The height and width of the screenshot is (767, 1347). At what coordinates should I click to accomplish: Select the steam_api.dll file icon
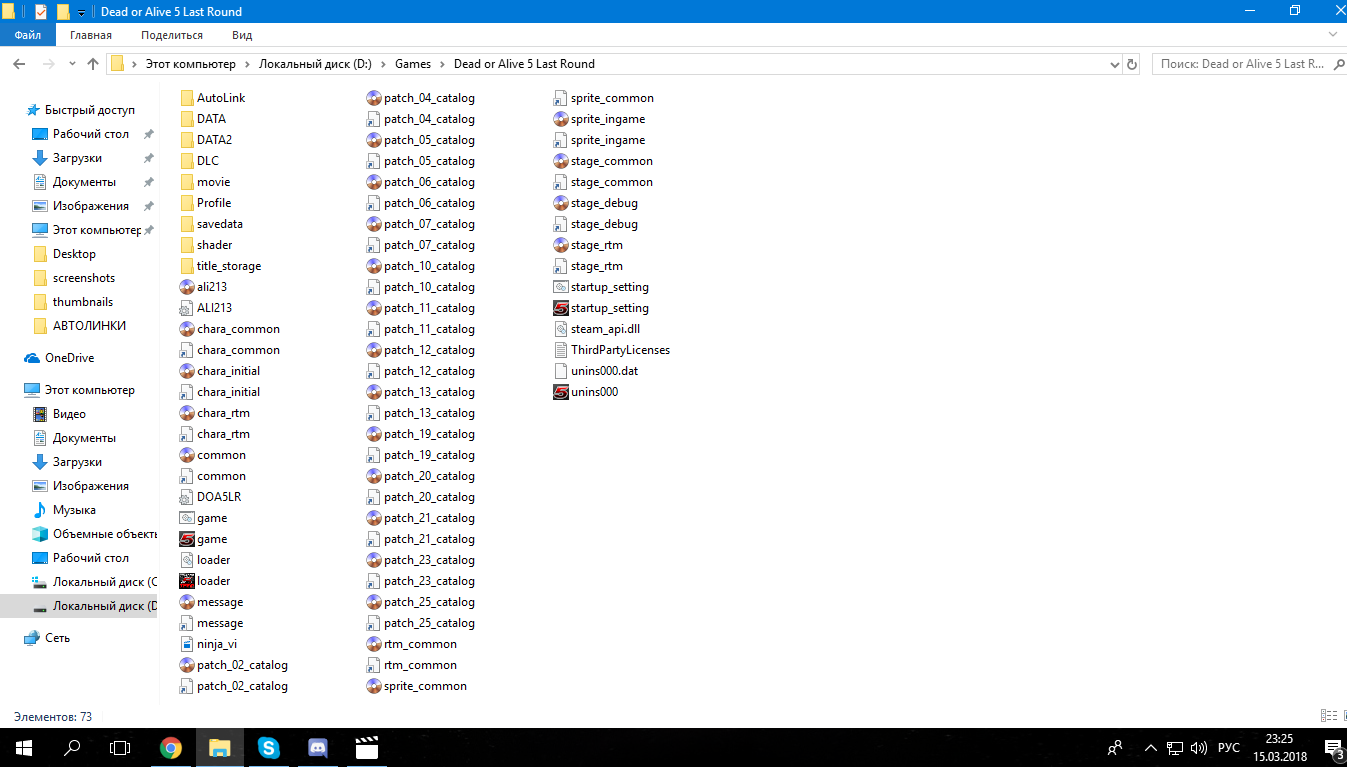coord(561,329)
